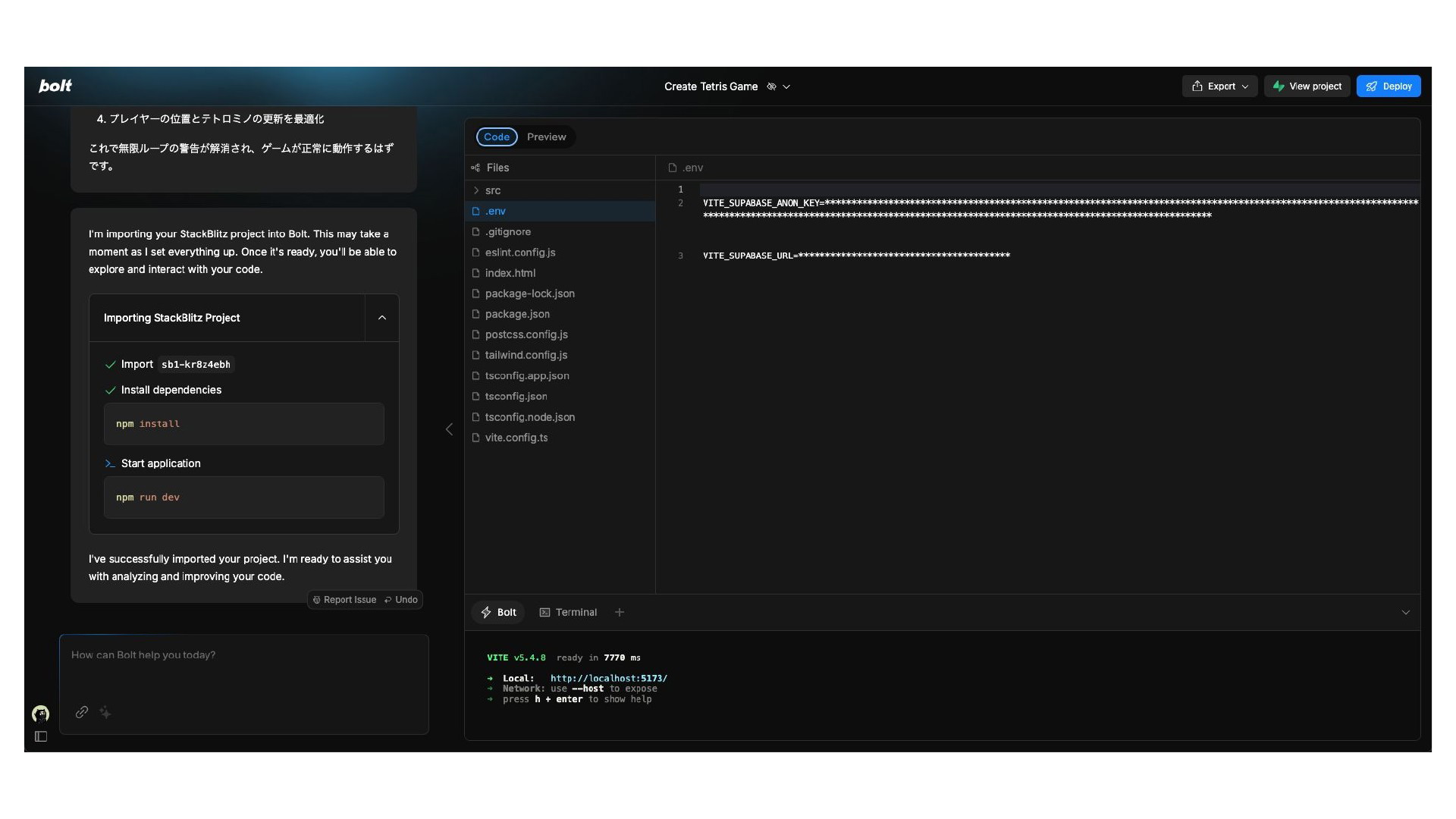Open the Export dropdown
Screen dimensions: 1456x819
(x=1219, y=86)
